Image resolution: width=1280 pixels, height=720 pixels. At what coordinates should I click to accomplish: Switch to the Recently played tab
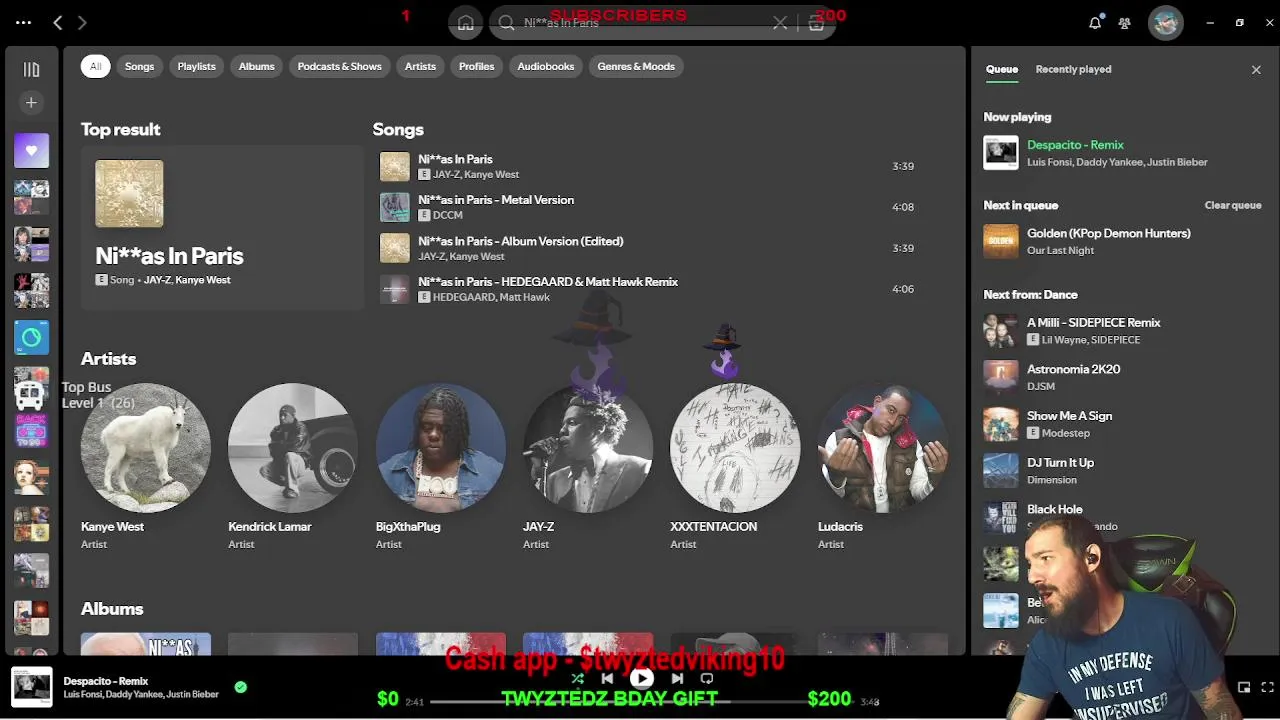click(x=1073, y=69)
